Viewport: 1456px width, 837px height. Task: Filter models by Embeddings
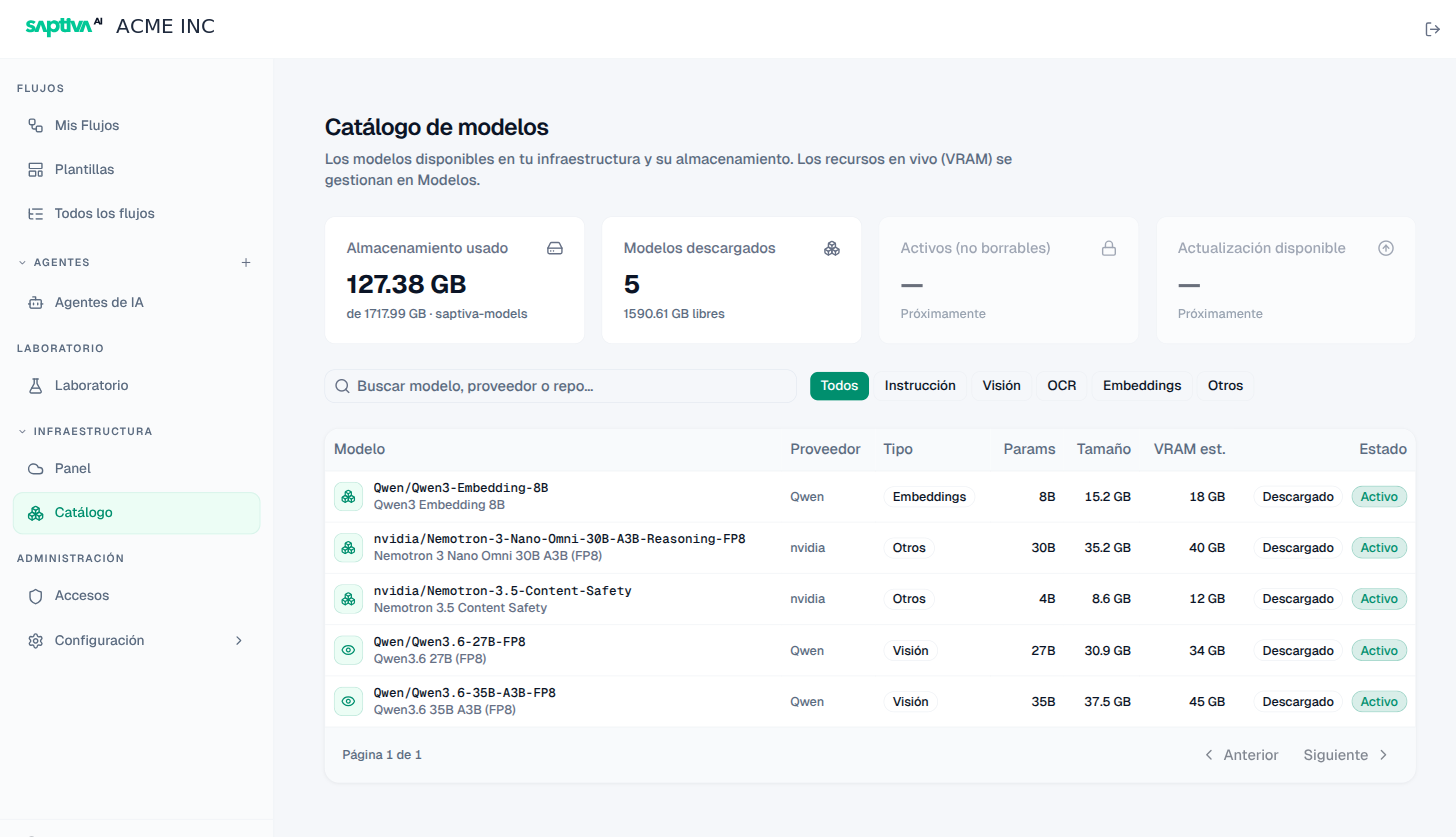[1142, 386]
